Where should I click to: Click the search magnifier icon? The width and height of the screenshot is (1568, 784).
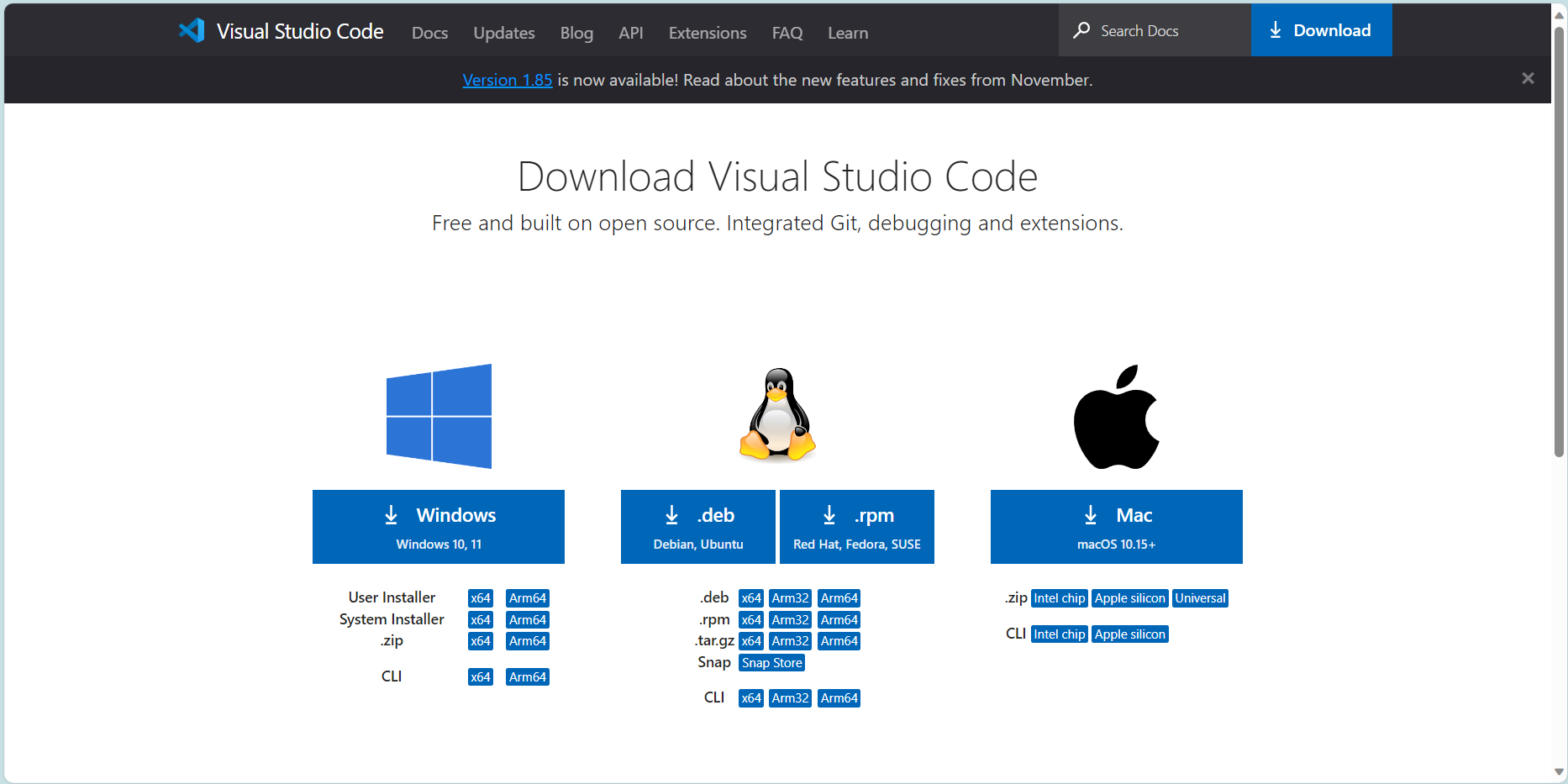pos(1082,30)
